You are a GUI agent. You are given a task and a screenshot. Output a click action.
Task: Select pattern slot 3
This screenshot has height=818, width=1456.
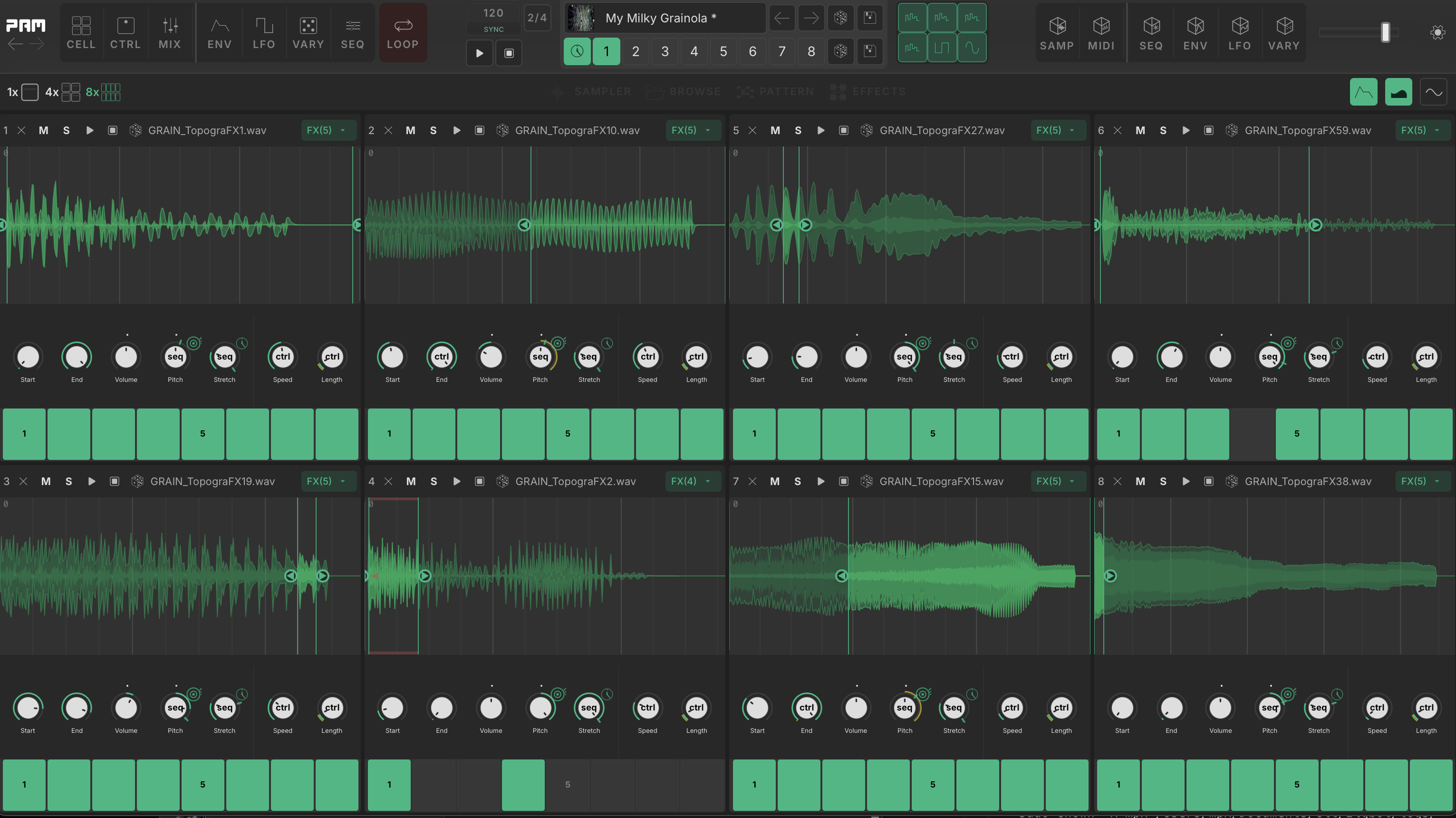click(x=665, y=51)
